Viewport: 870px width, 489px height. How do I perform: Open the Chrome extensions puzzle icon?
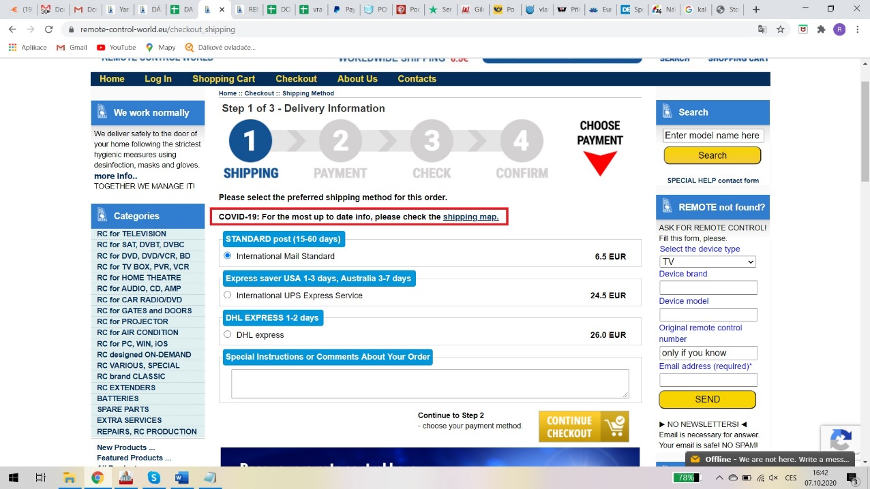point(821,29)
